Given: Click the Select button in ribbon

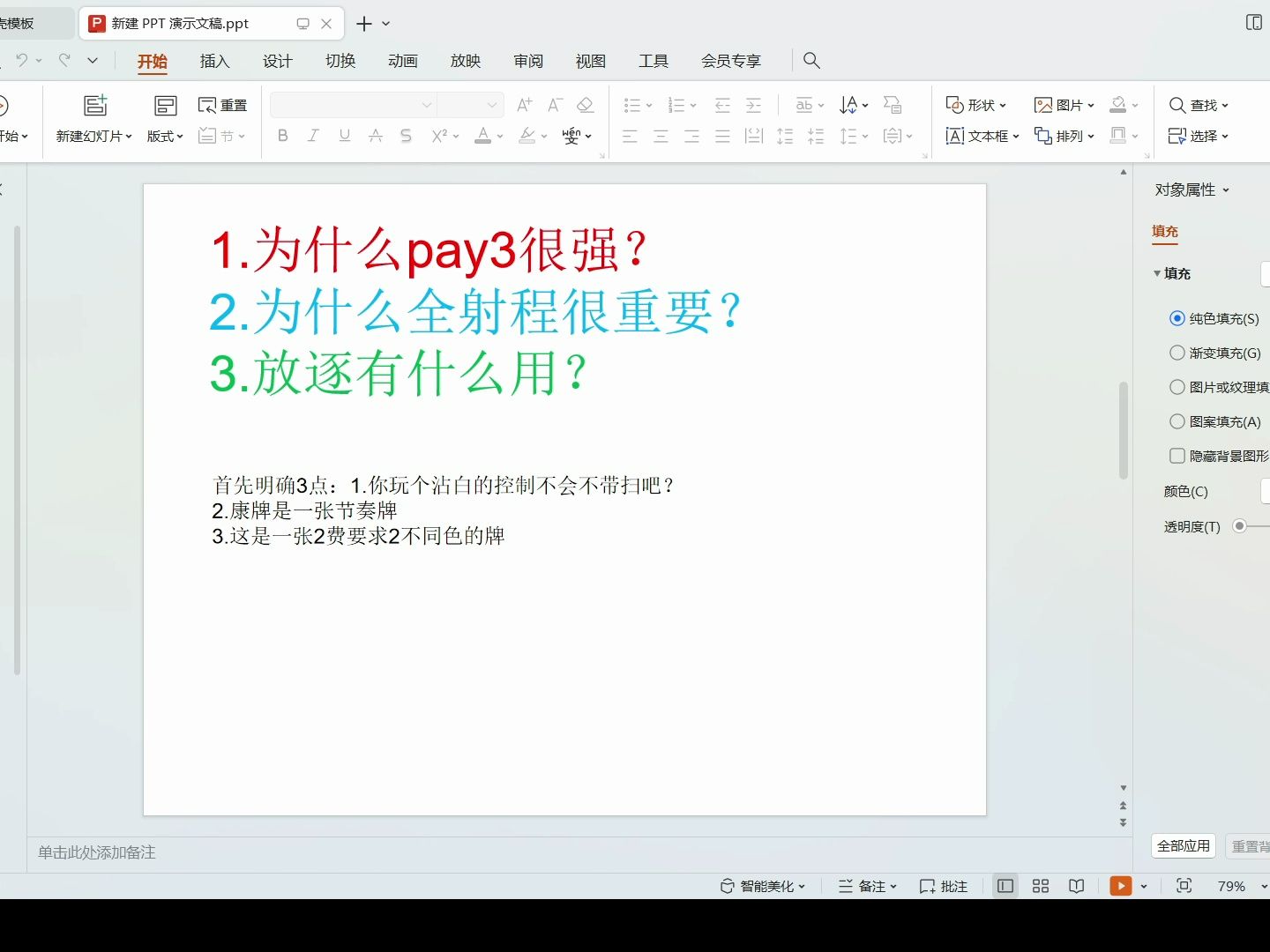Looking at the screenshot, I should coord(1199,136).
